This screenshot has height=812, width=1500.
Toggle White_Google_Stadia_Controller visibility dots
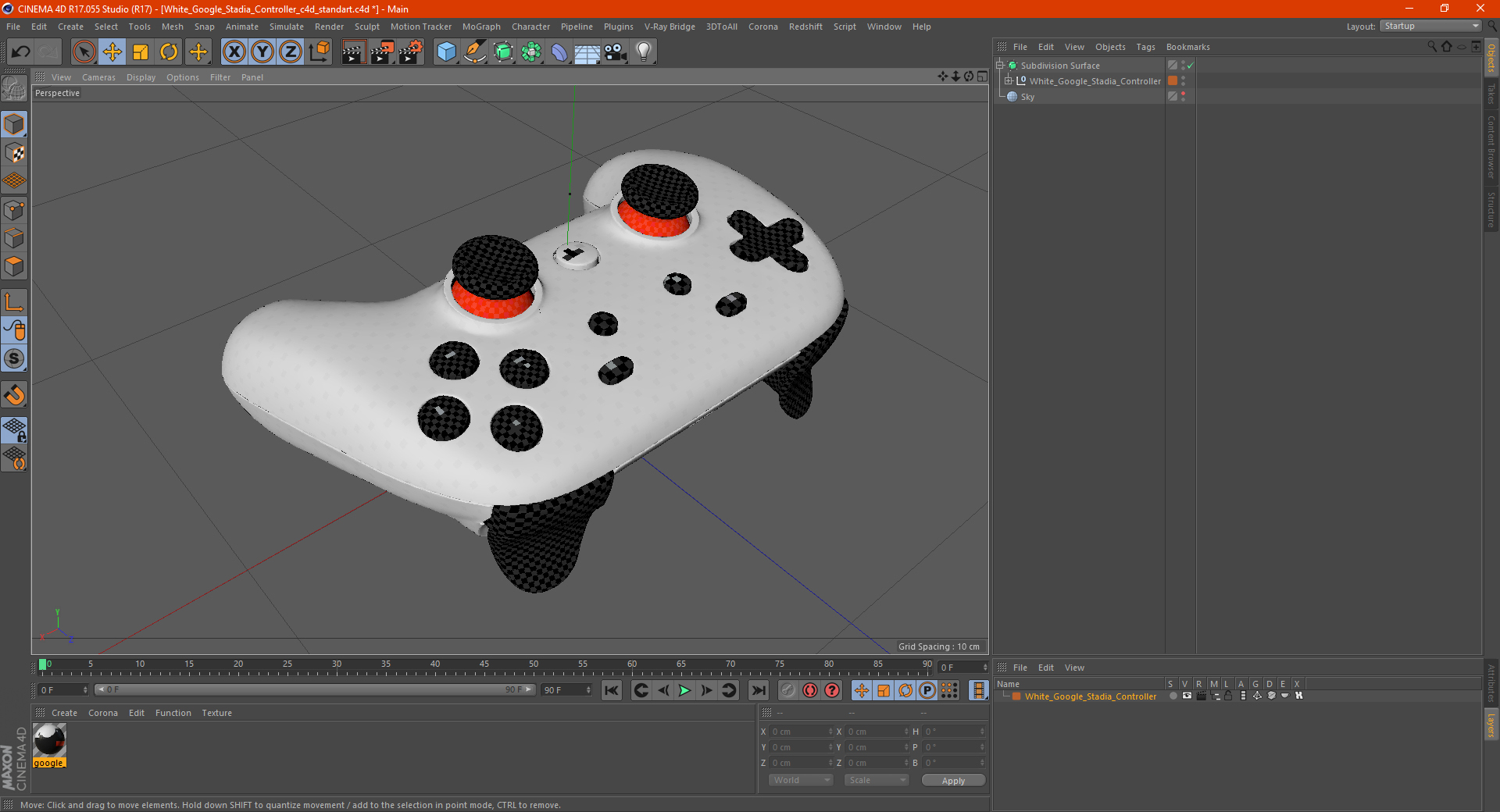click(1183, 80)
